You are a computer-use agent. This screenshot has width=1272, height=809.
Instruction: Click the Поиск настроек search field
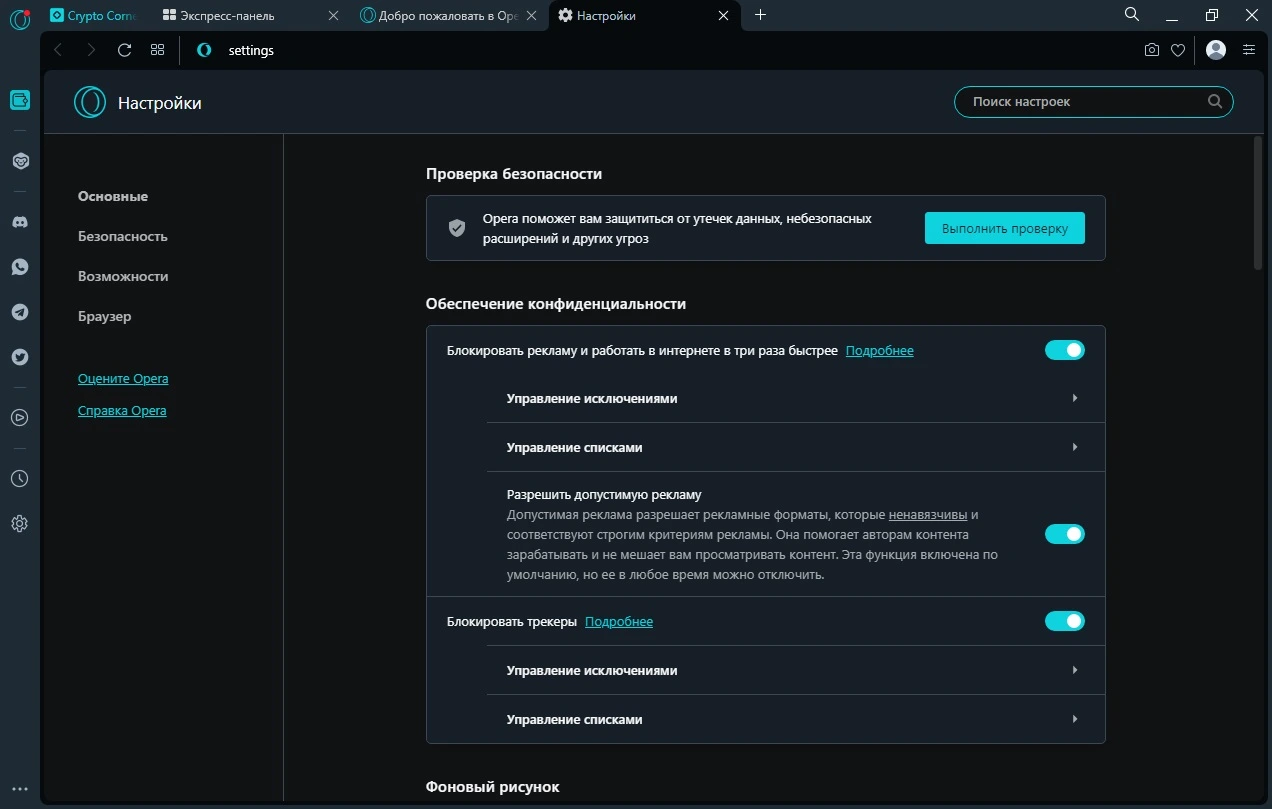pos(1094,101)
